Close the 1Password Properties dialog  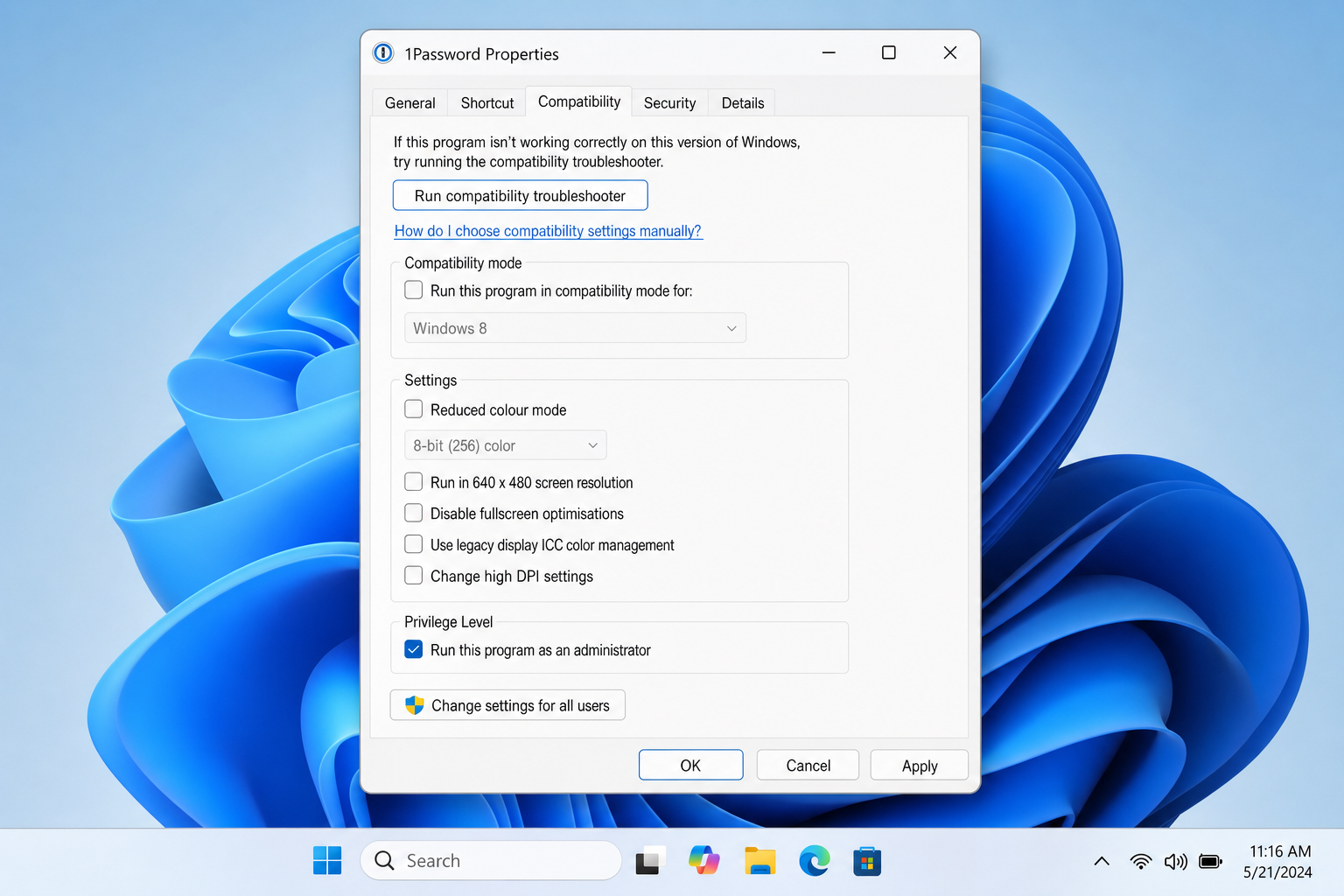point(950,52)
